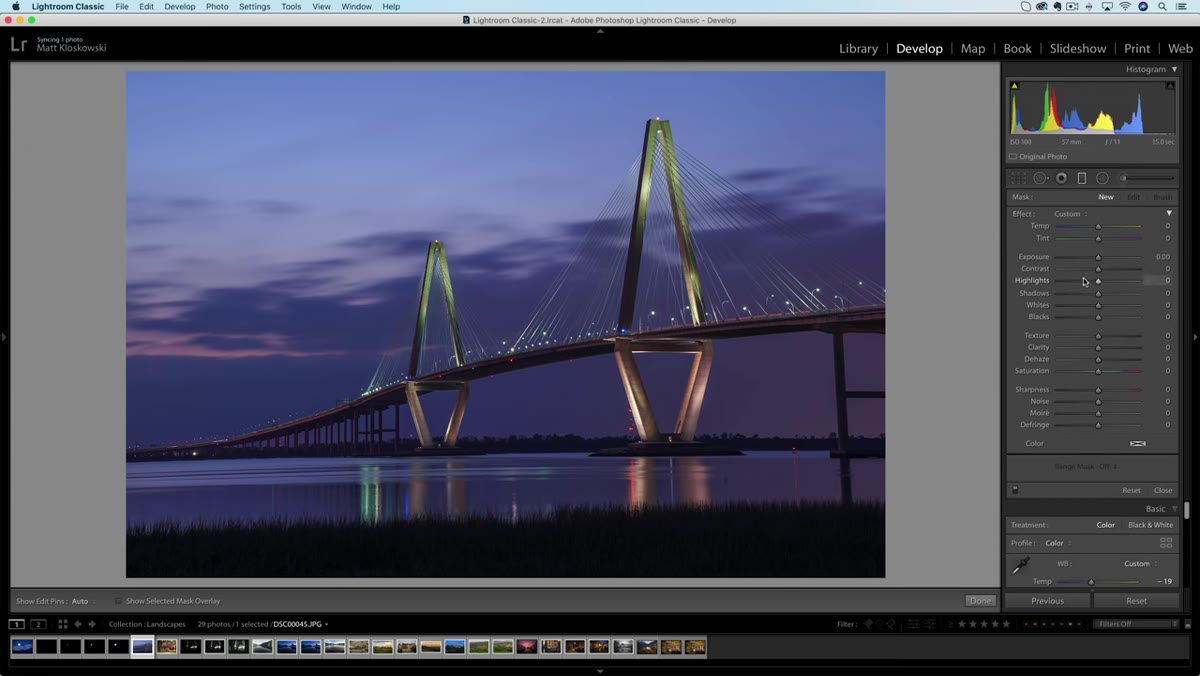Open the WB Custom dropdown

click(1140, 564)
